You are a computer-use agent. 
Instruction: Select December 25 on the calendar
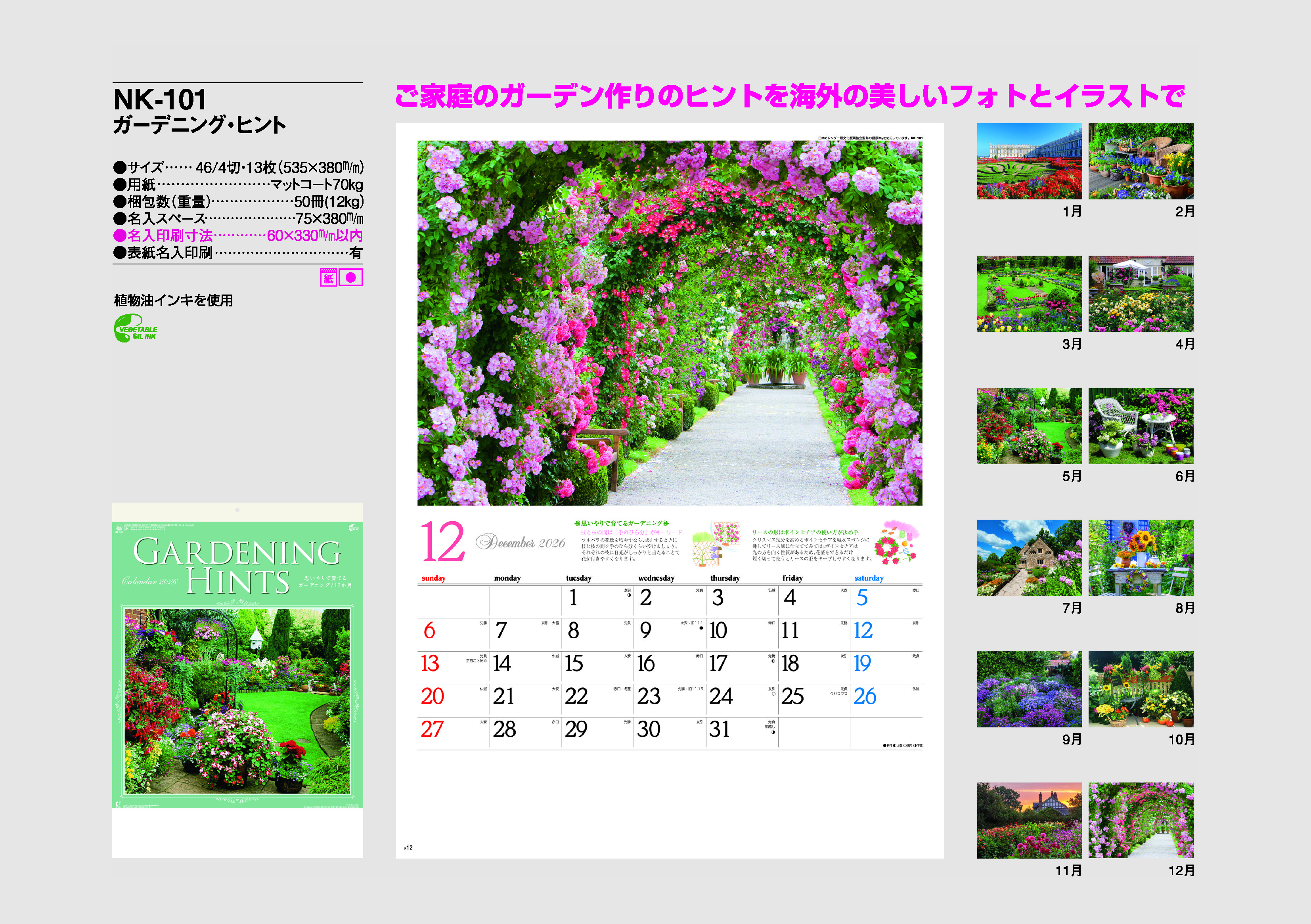click(x=792, y=697)
